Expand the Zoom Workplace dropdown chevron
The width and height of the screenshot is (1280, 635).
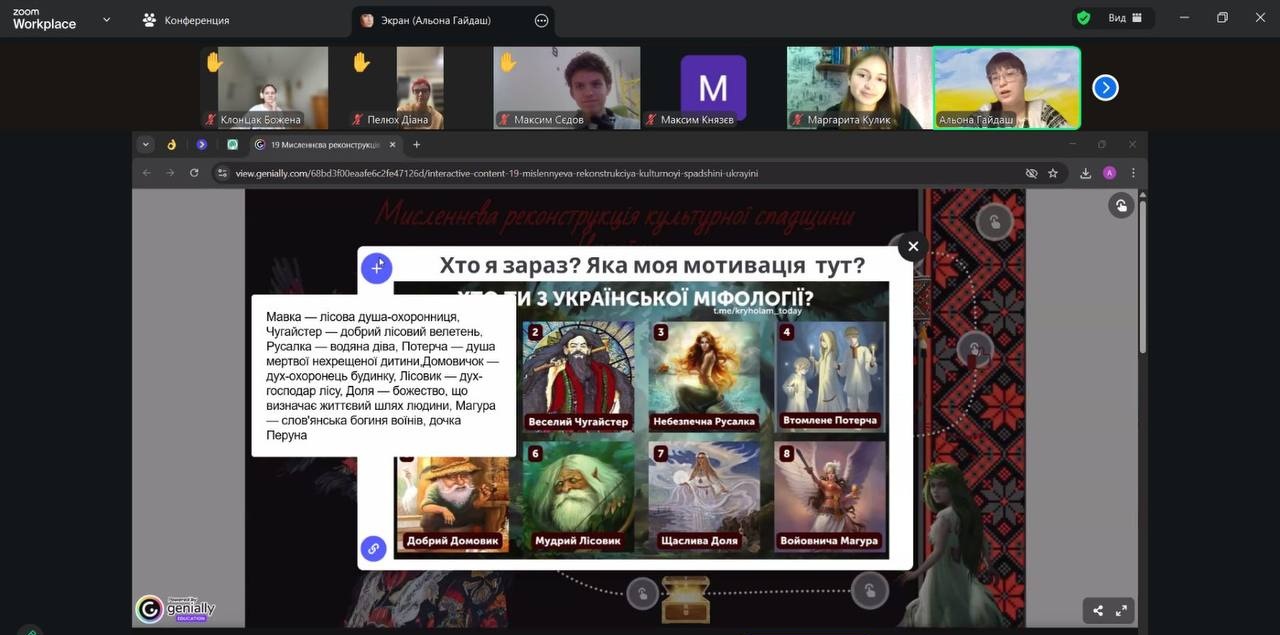coord(106,19)
